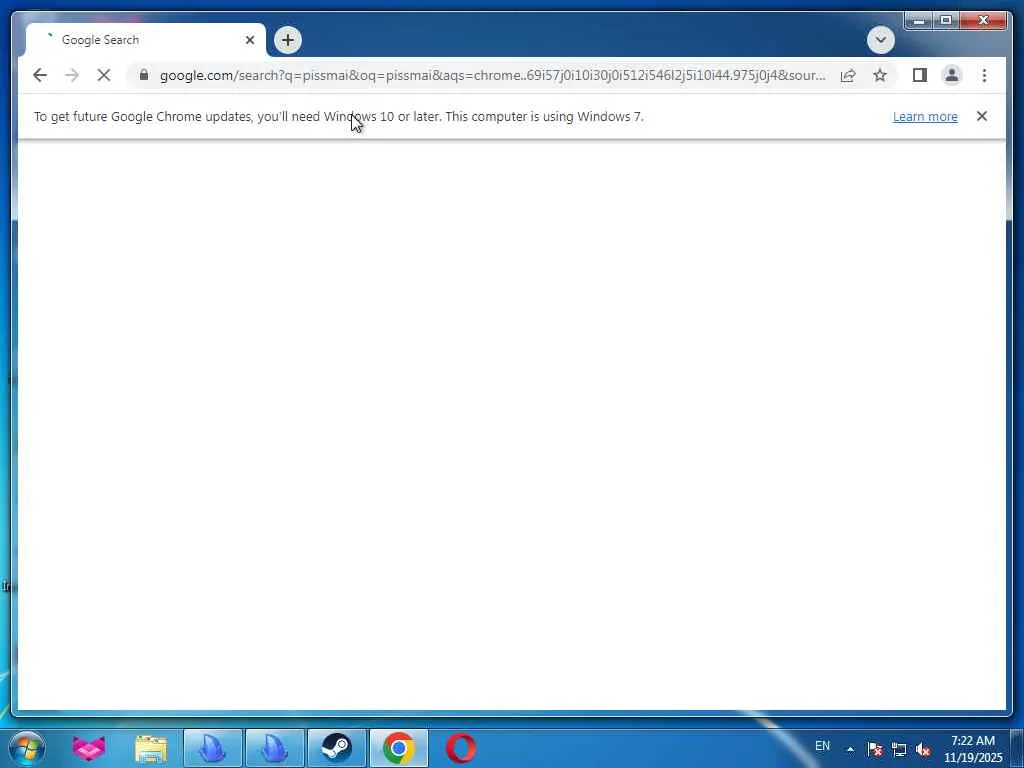1024x768 pixels.
Task: Launch the pink cat-face taskbar app
Action: [89, 748]
